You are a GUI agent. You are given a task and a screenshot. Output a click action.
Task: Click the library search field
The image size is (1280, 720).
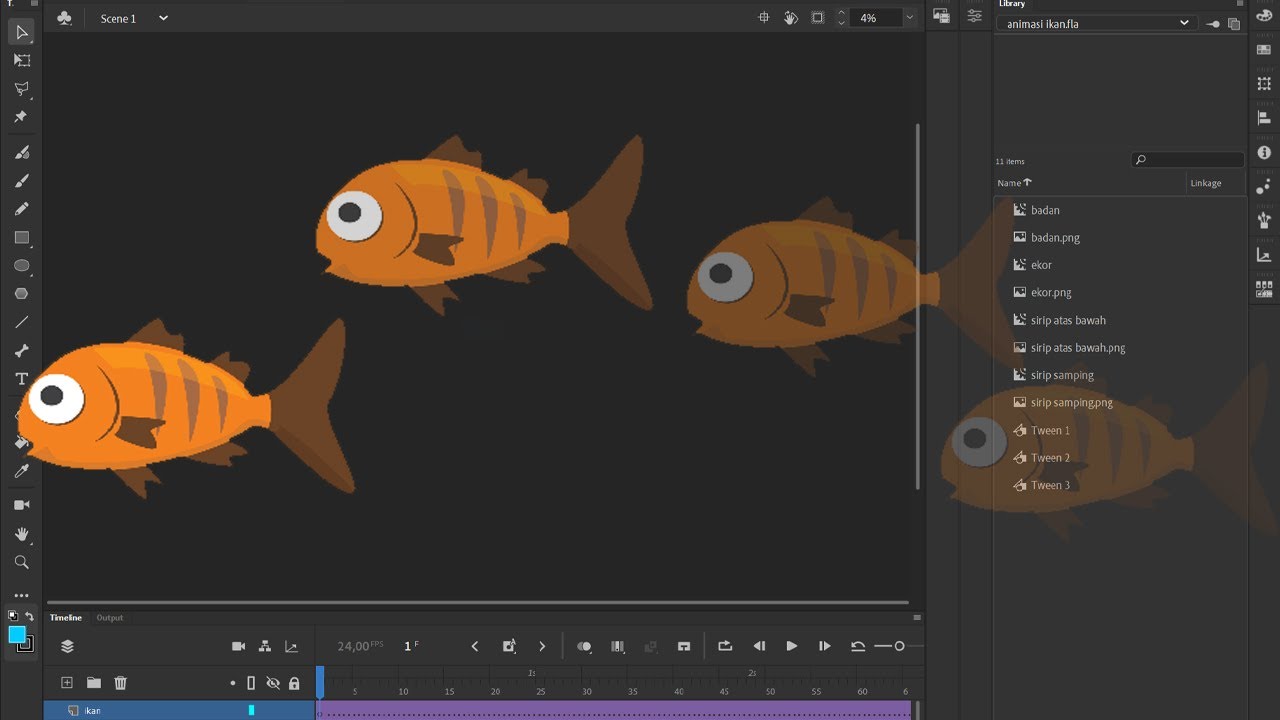(x=1188, y=160)
